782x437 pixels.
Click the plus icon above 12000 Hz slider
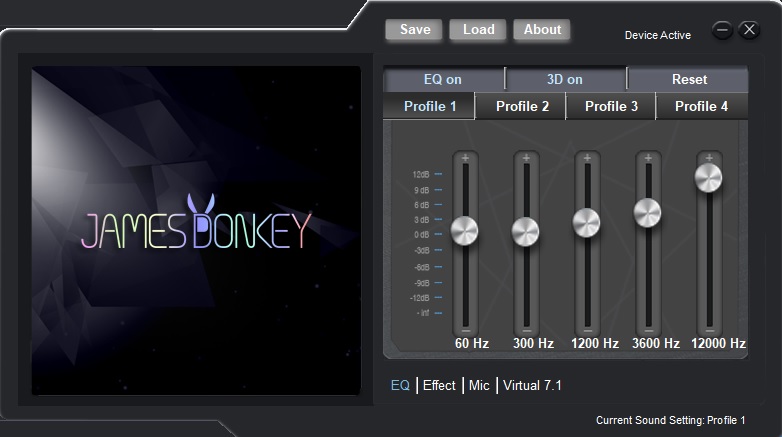pyautogui.click(x=709, y=158)
